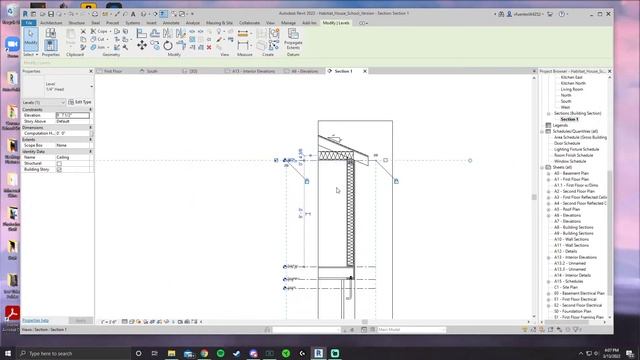
Task: Open C1 - Site Plan sheet
Action: (x=566, y=287)
